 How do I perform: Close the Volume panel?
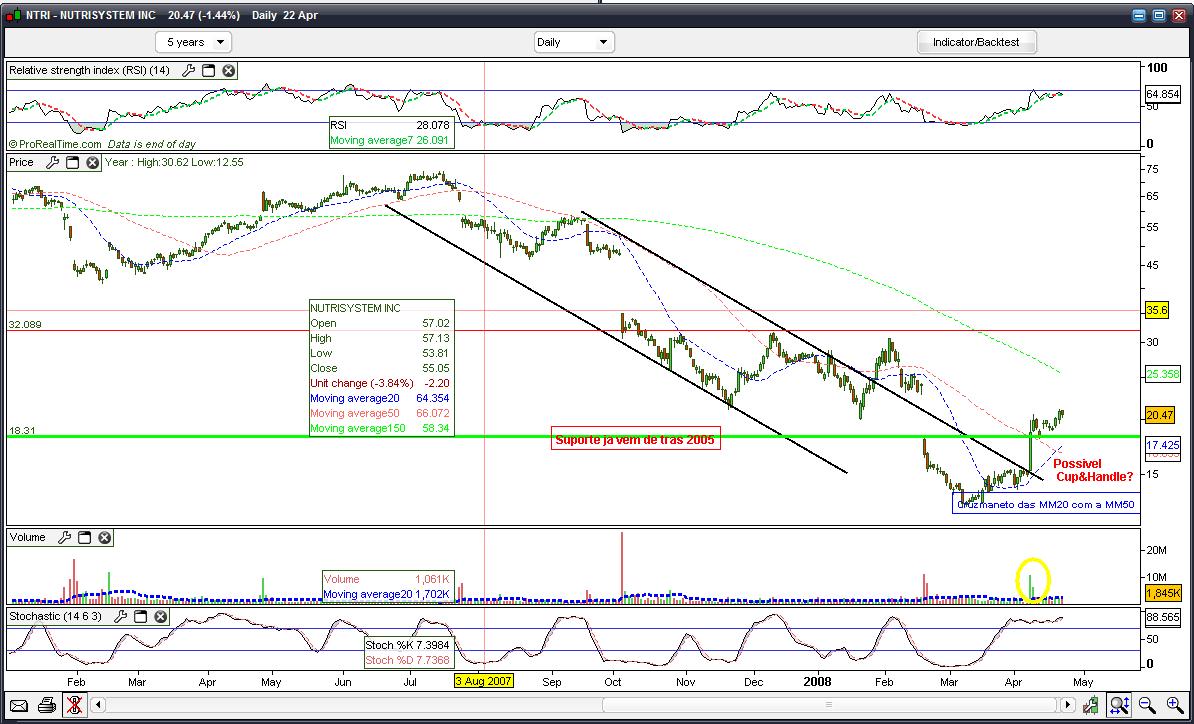pyautogui.click(x=104, y=537)
